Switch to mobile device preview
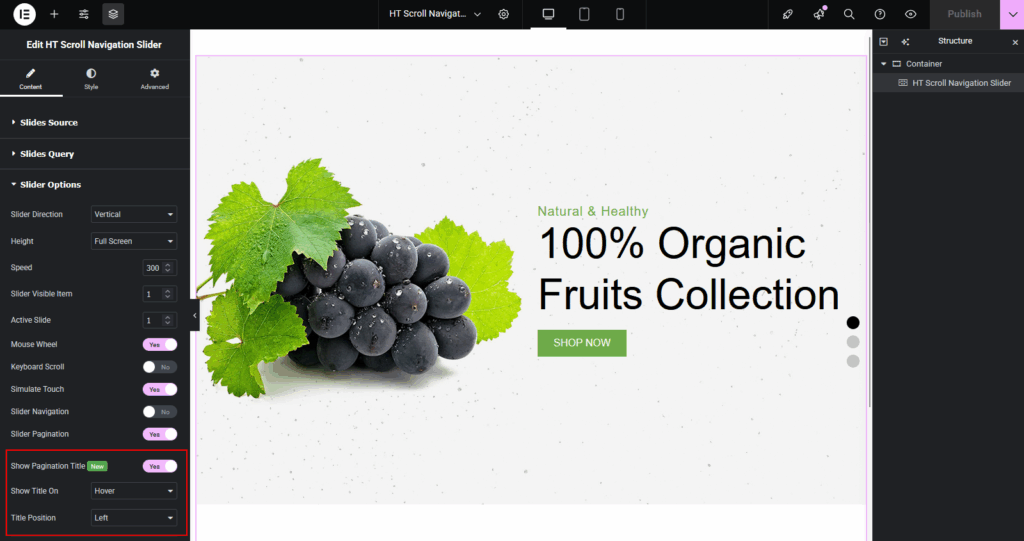1024x541 pixels. click(x=620, y=14)
